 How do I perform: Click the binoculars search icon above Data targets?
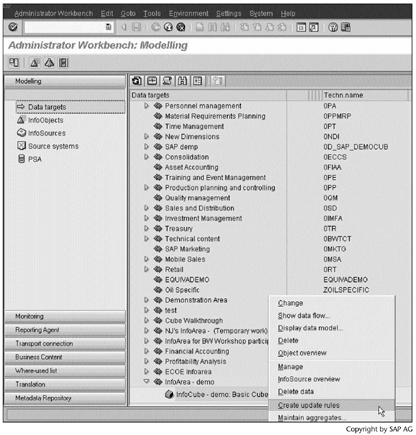(182, 81)
